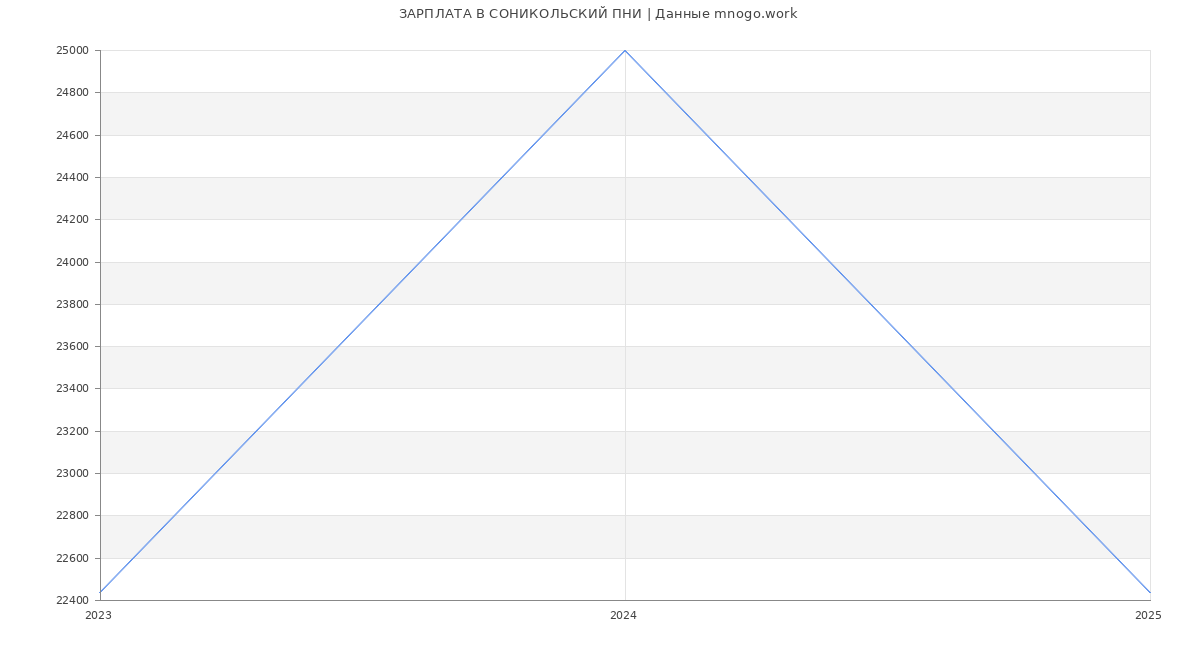This screenshot has height=650, width=1200.
Task: Click the 24600 y-axis label
Action: (x=72, y=135)
